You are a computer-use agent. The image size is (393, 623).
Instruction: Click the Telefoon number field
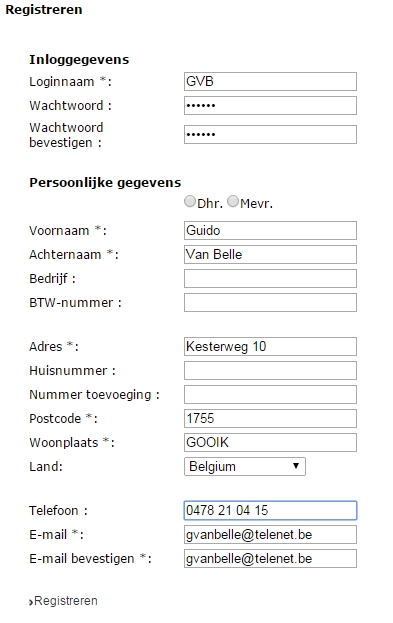(270, 511)
